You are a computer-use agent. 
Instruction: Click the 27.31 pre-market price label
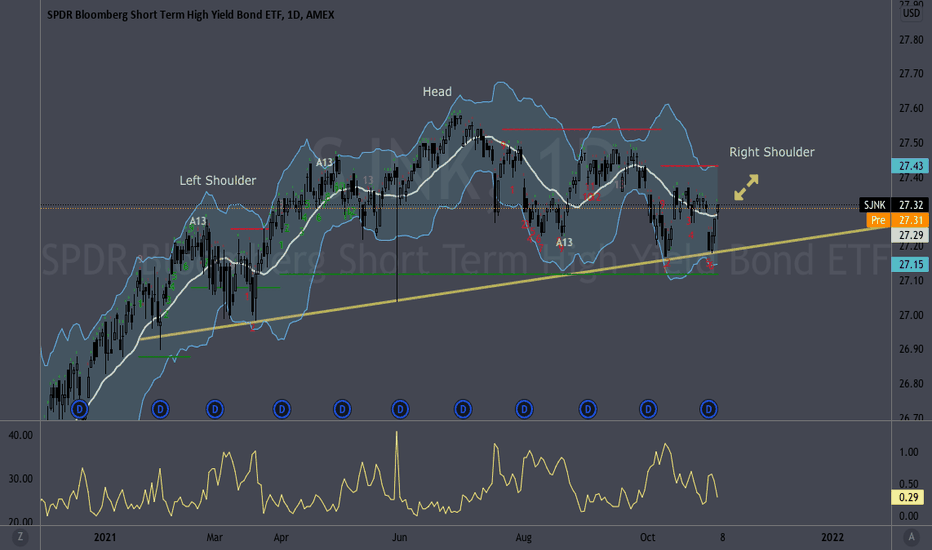911,220
